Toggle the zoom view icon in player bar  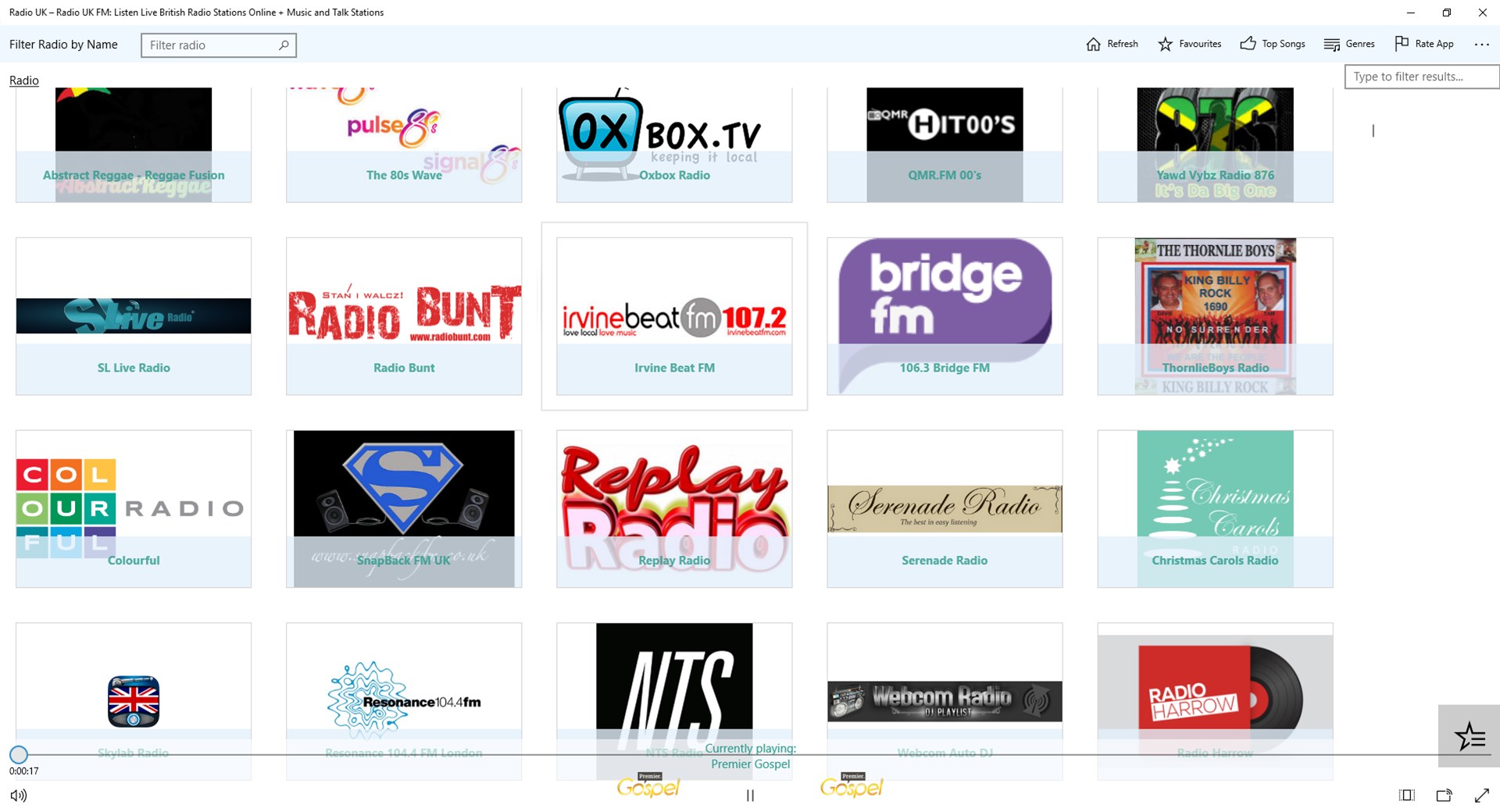[1406, 796]
